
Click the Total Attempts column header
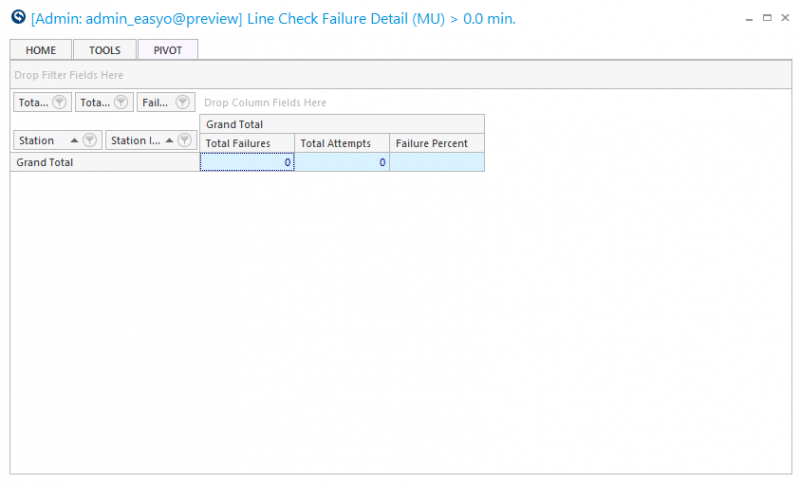pyautogui.click(x=342, y=143)
